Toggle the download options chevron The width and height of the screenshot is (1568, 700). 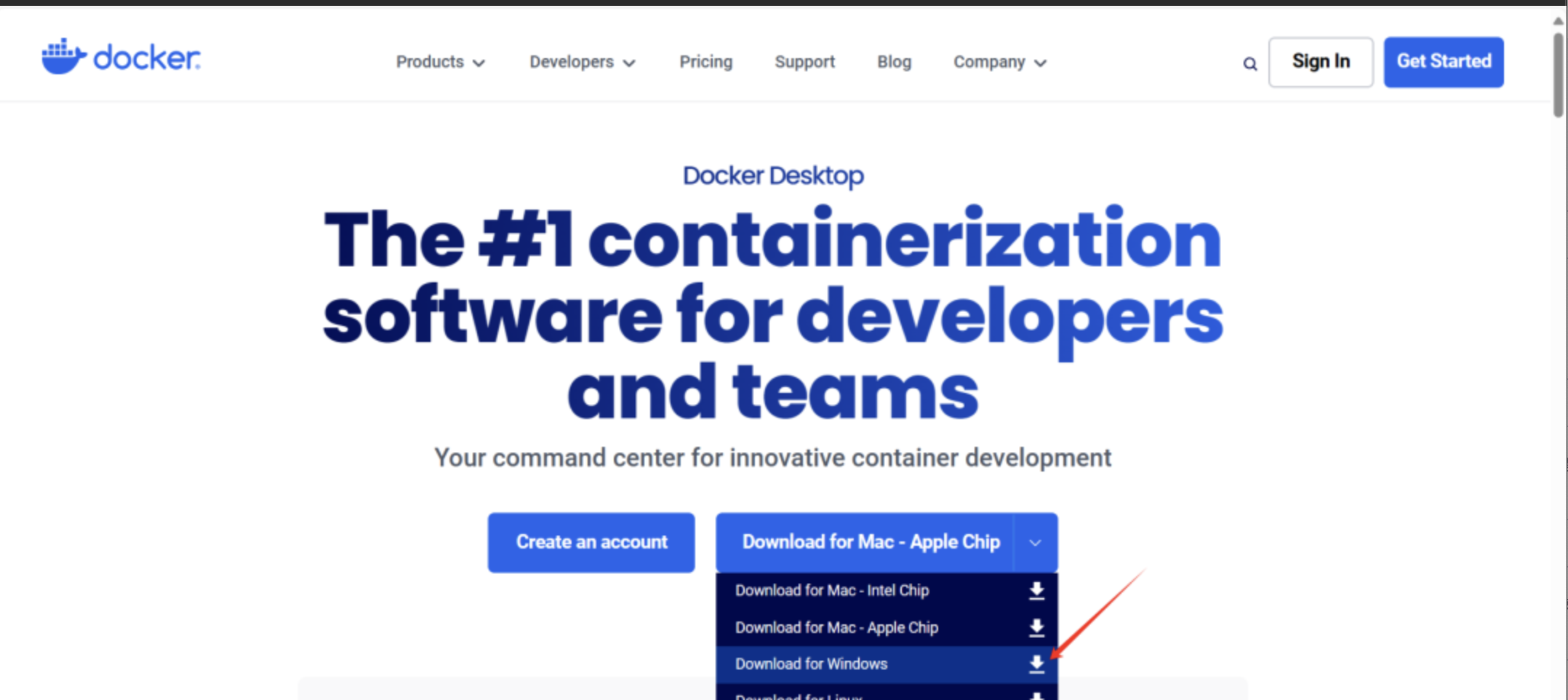pos(1035,543)
